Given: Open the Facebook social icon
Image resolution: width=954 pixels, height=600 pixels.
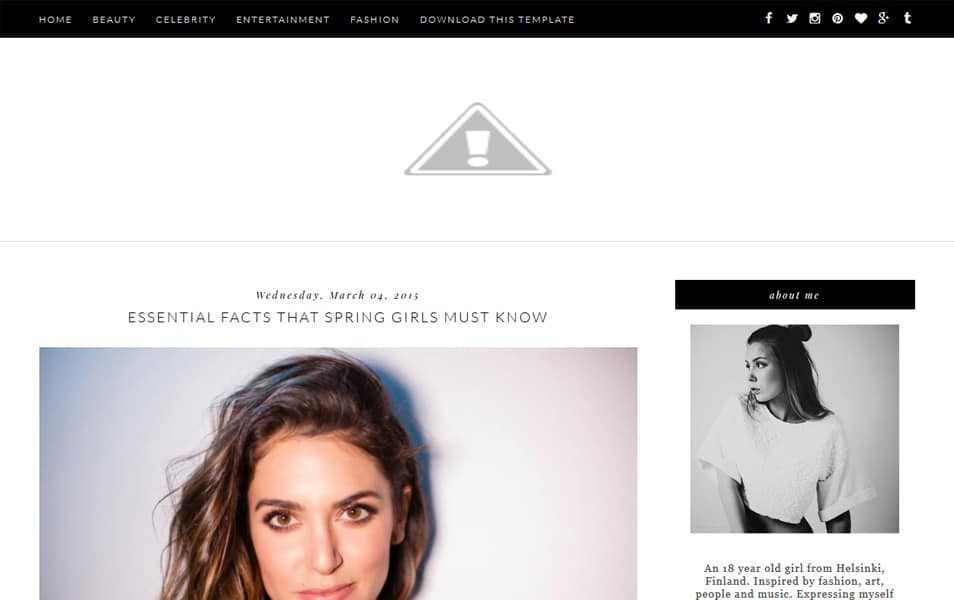Looking at the screenshot, I should point(769,18).
